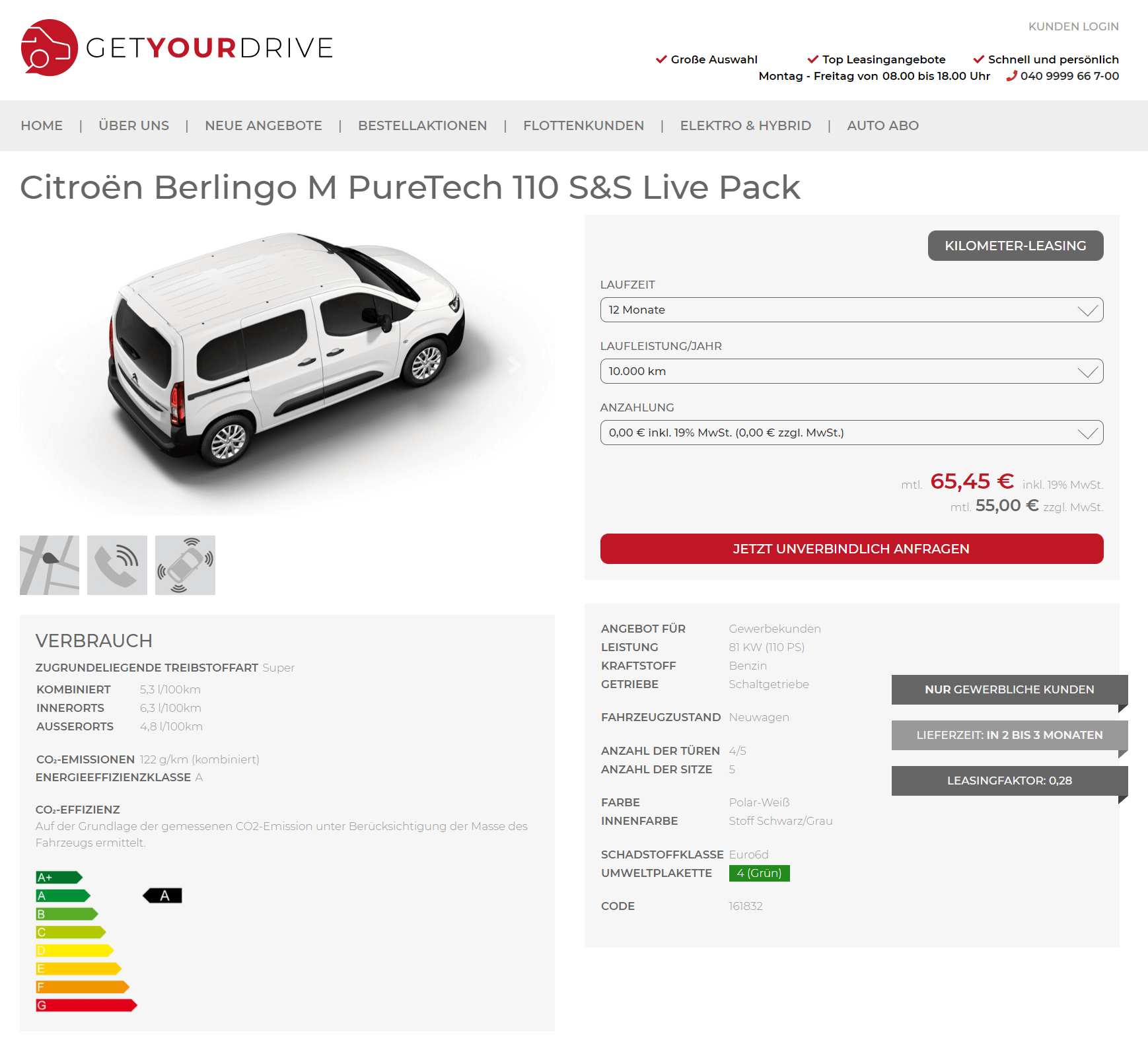
Task: Click the KILOMETER-LEASING button
Action: coord(1015,246)
